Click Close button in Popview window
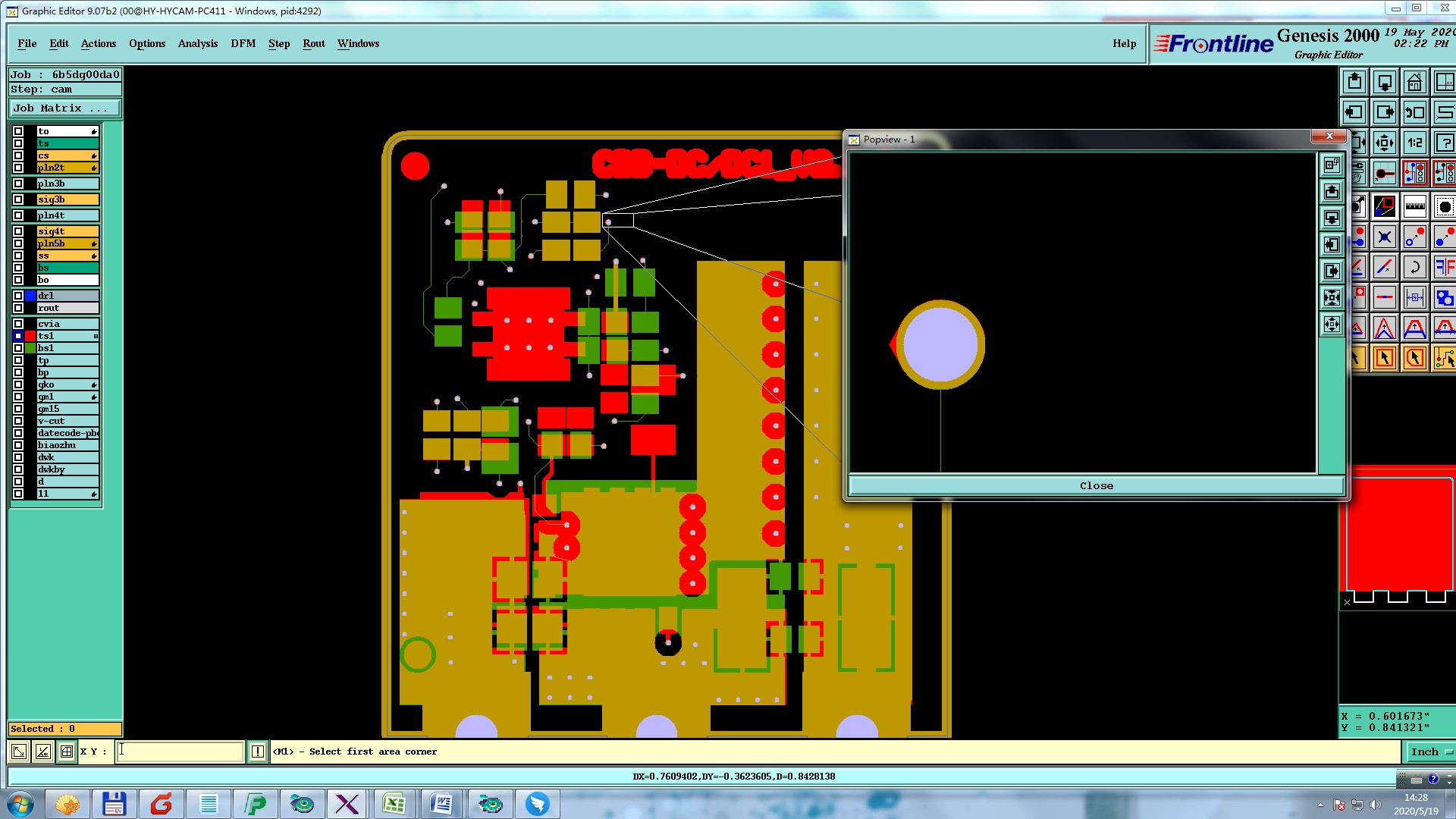 click(1096, 486)
